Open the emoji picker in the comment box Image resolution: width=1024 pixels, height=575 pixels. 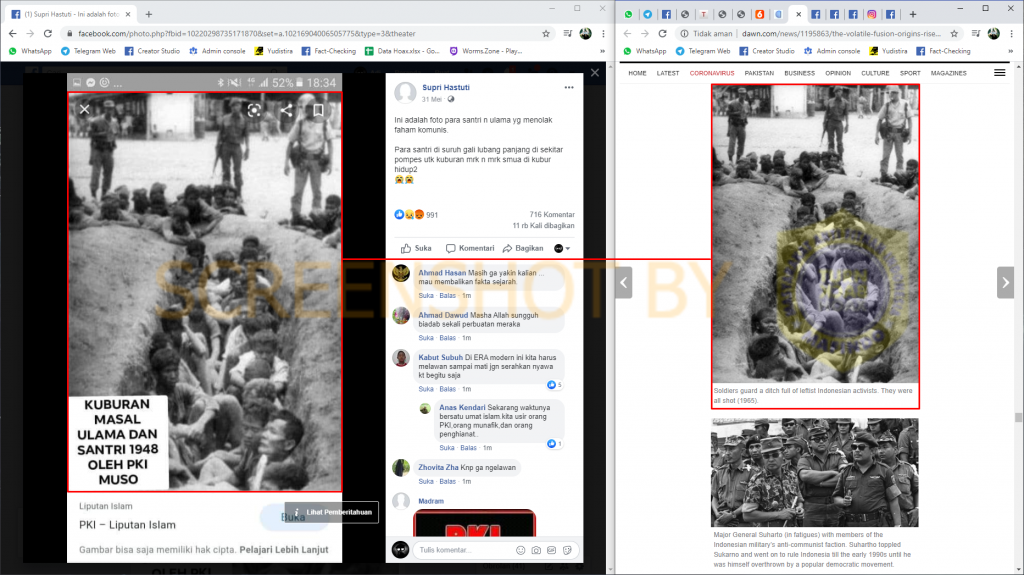pyautogui.click(x=520, y=550)
